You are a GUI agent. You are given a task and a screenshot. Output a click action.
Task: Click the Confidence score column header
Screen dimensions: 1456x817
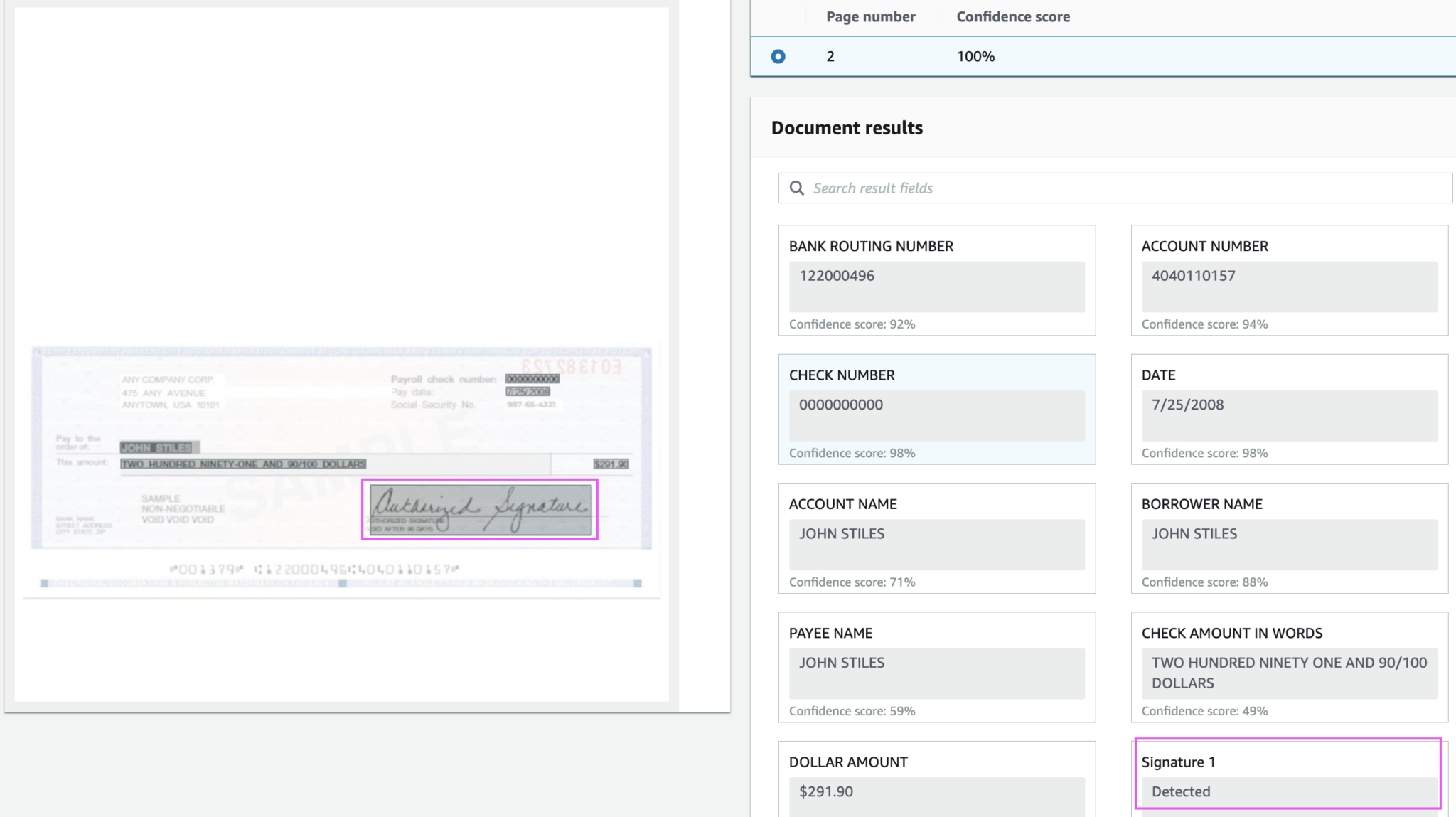click(1013, 16)
